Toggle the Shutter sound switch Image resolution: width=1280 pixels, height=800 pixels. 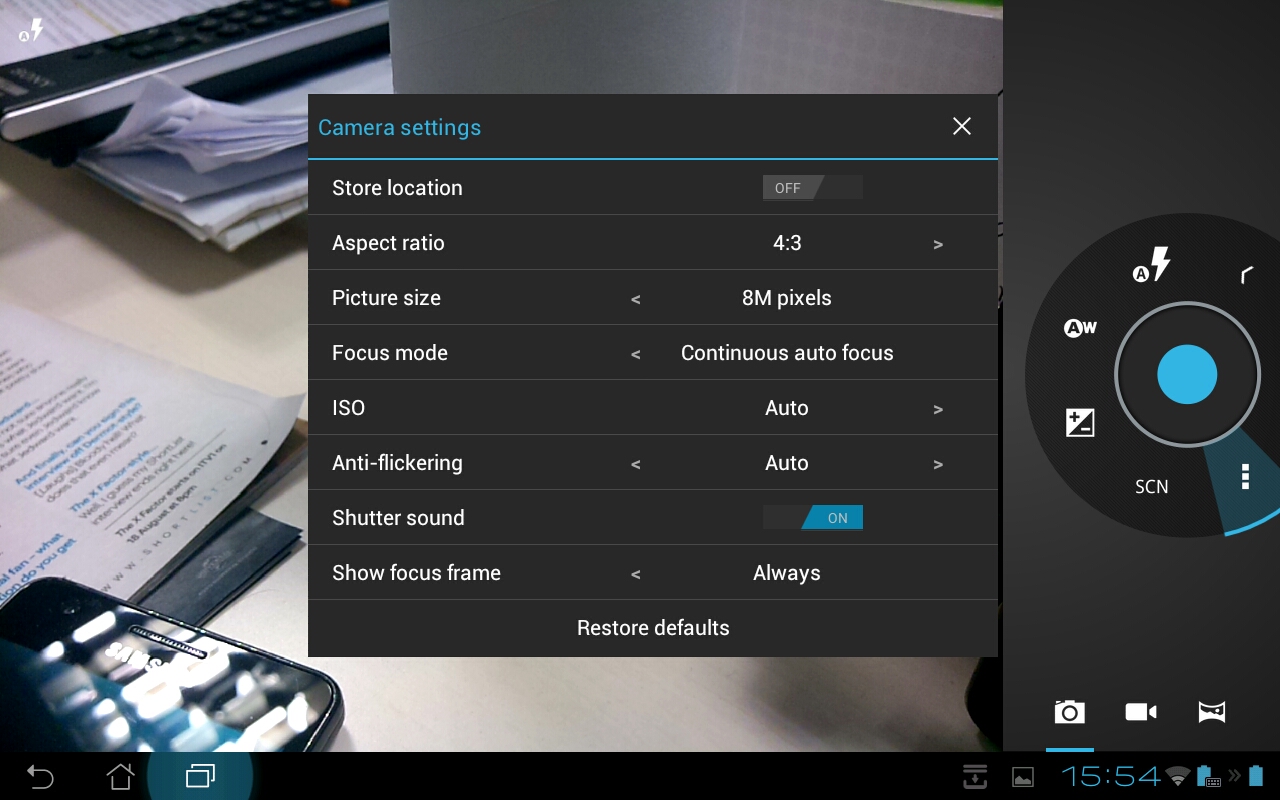(812, 518)
